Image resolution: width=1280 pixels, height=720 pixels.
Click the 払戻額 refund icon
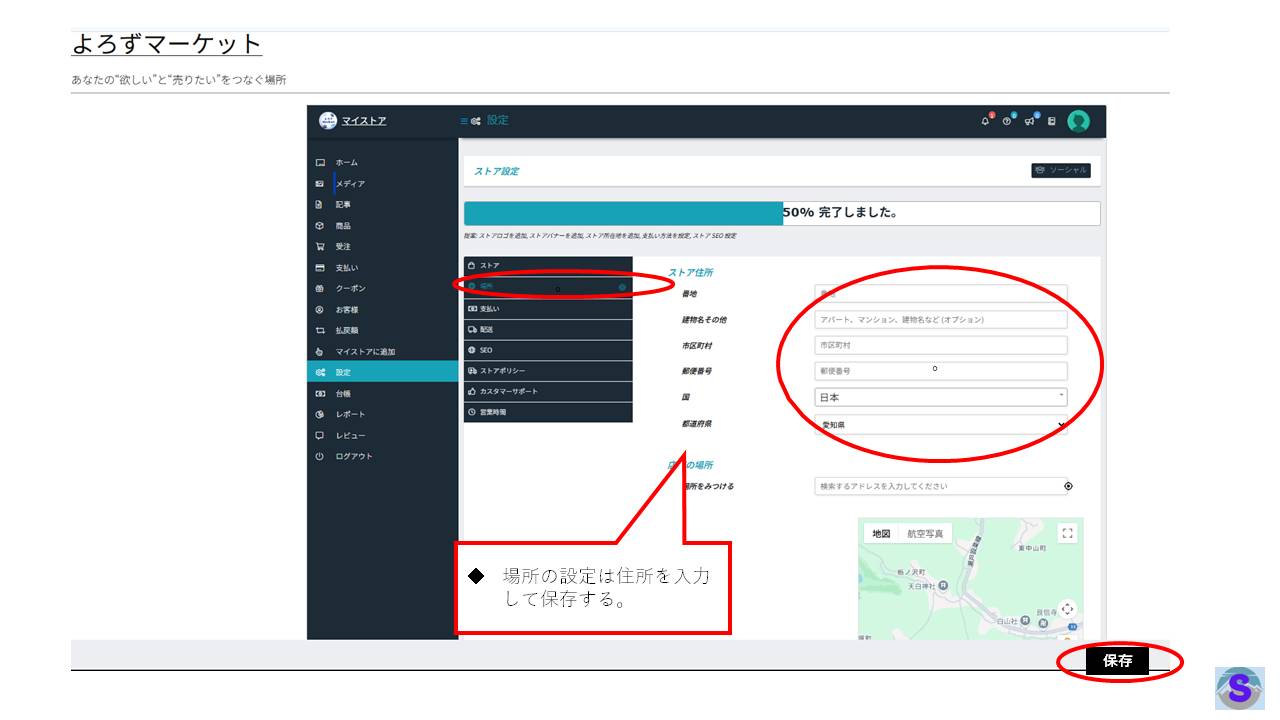point(320,330)
